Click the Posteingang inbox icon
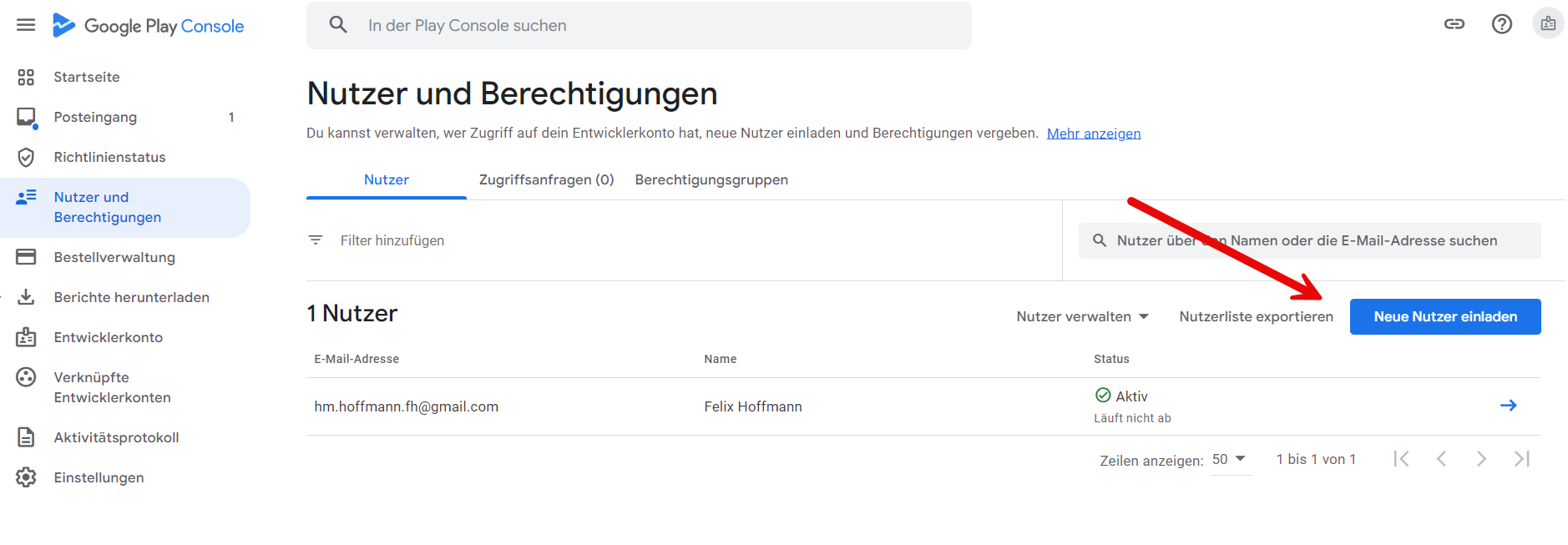Viewport: 1568px width, 545px height. (x=27, y=118)
